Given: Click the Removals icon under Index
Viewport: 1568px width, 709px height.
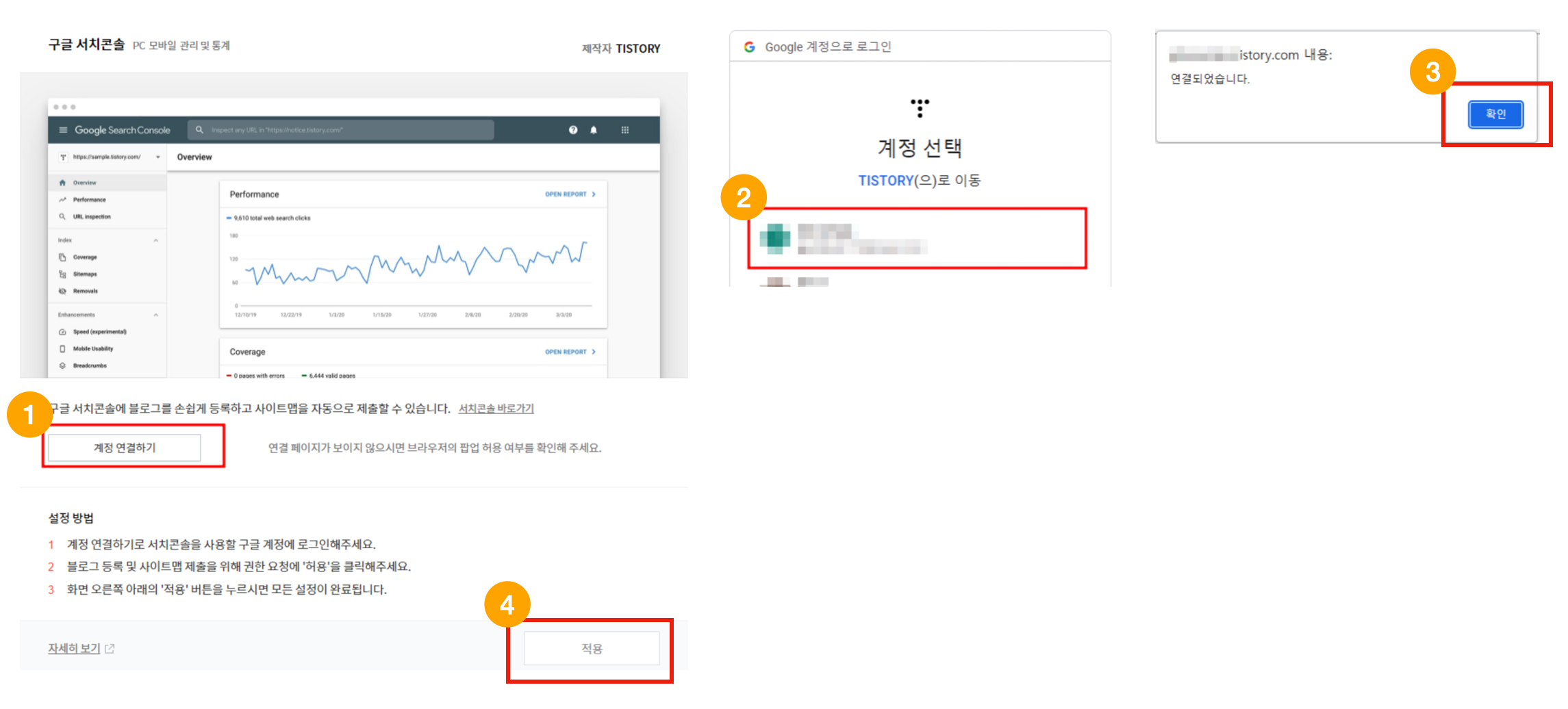Looking at the screenshot, I should coord(62,290).
